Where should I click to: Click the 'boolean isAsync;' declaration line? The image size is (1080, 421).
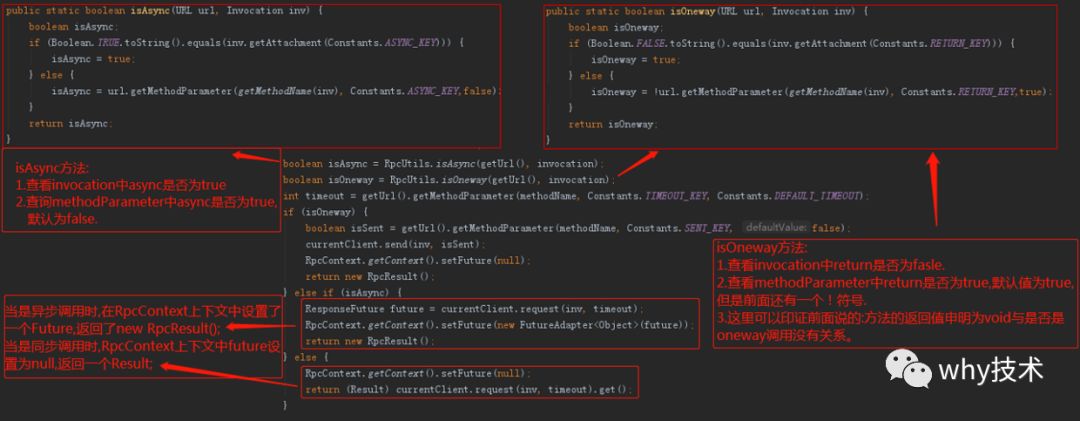pyautogui.click(x=74, y=27)
